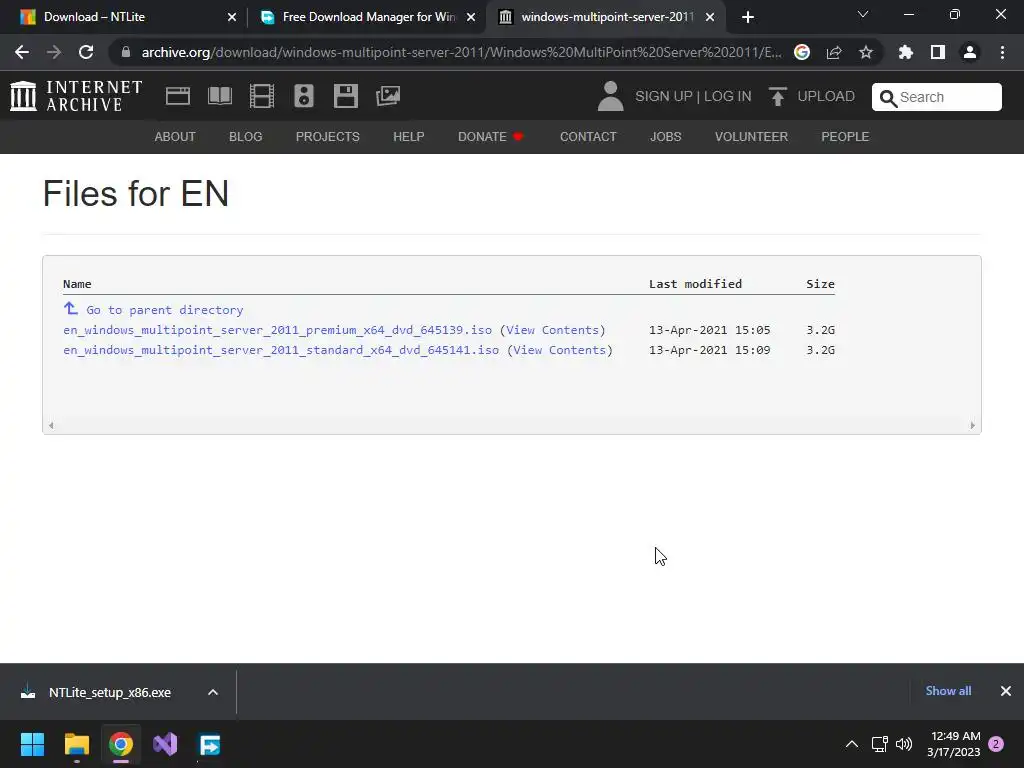Click SIGN UP link
Viewport: 1024px width, 768px height.
(664, 97)
